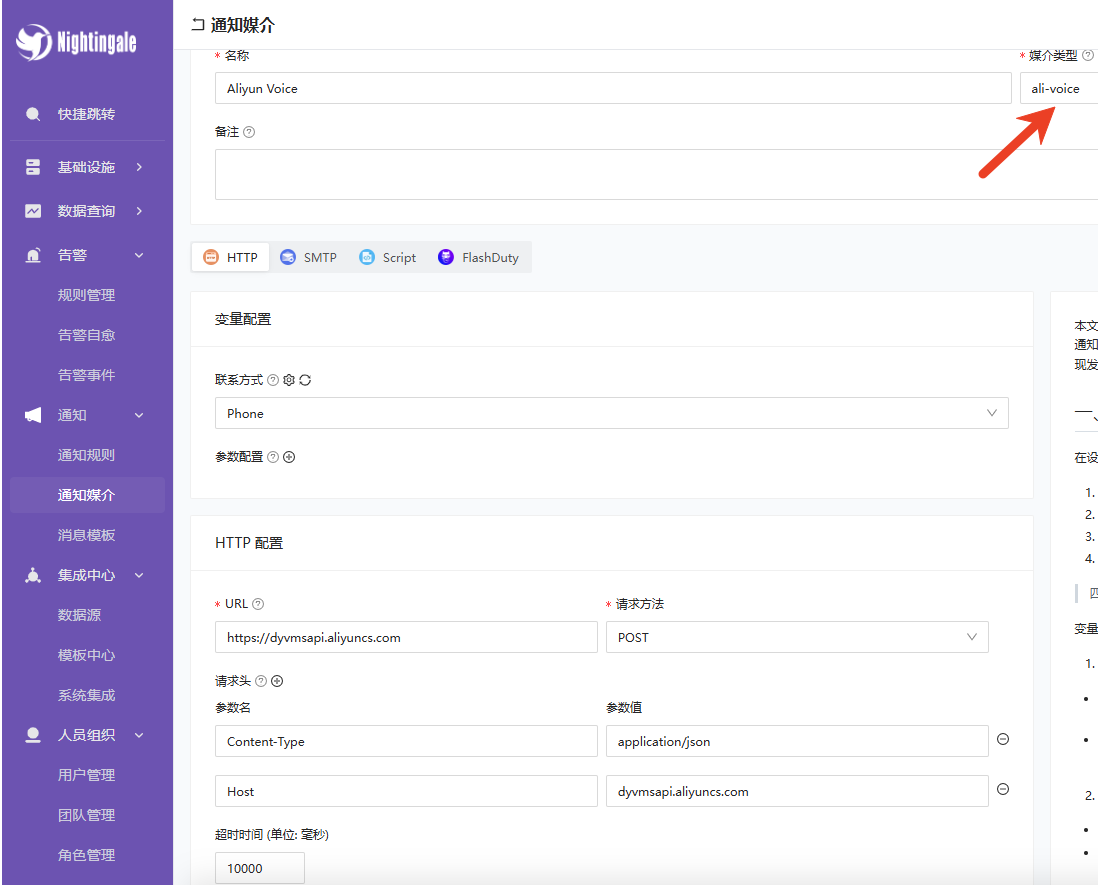Switch to the Script tab

coord(387,257)
